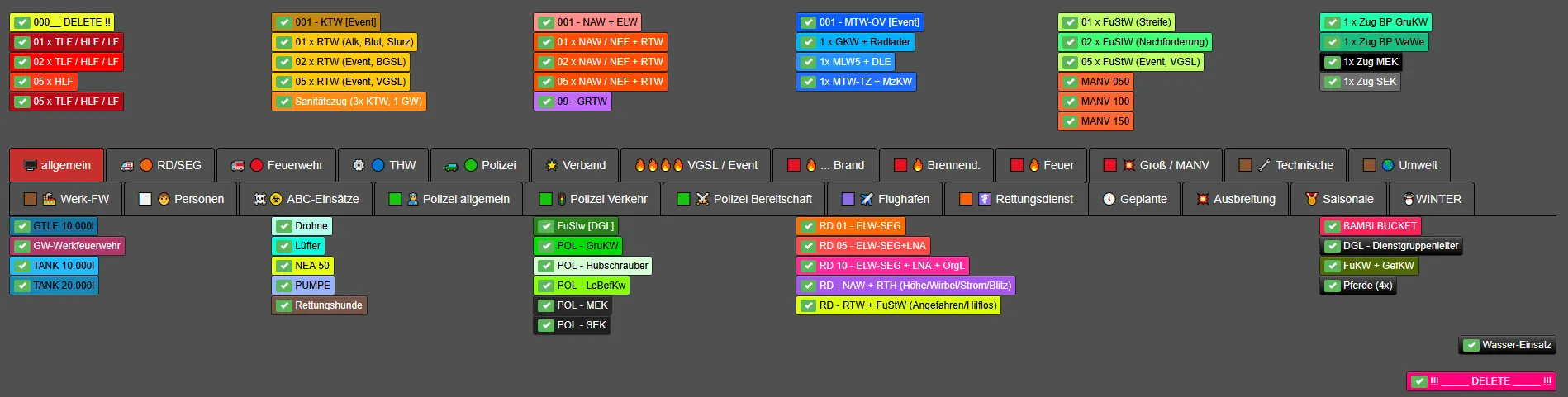This screenshot has width=1568, height=397.
Task: Click the POL - Hubschrauber button
Action: (x=593, y=266)
